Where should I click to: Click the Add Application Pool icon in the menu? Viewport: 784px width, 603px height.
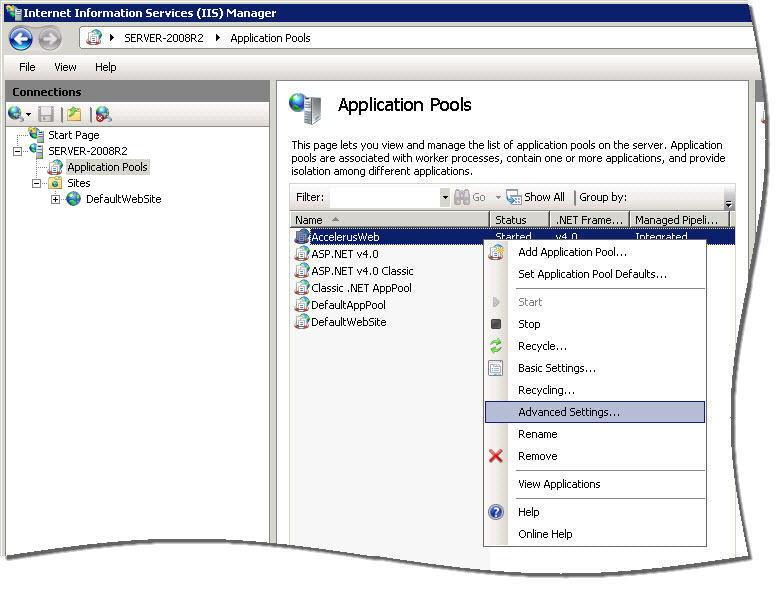pos(496,252)
